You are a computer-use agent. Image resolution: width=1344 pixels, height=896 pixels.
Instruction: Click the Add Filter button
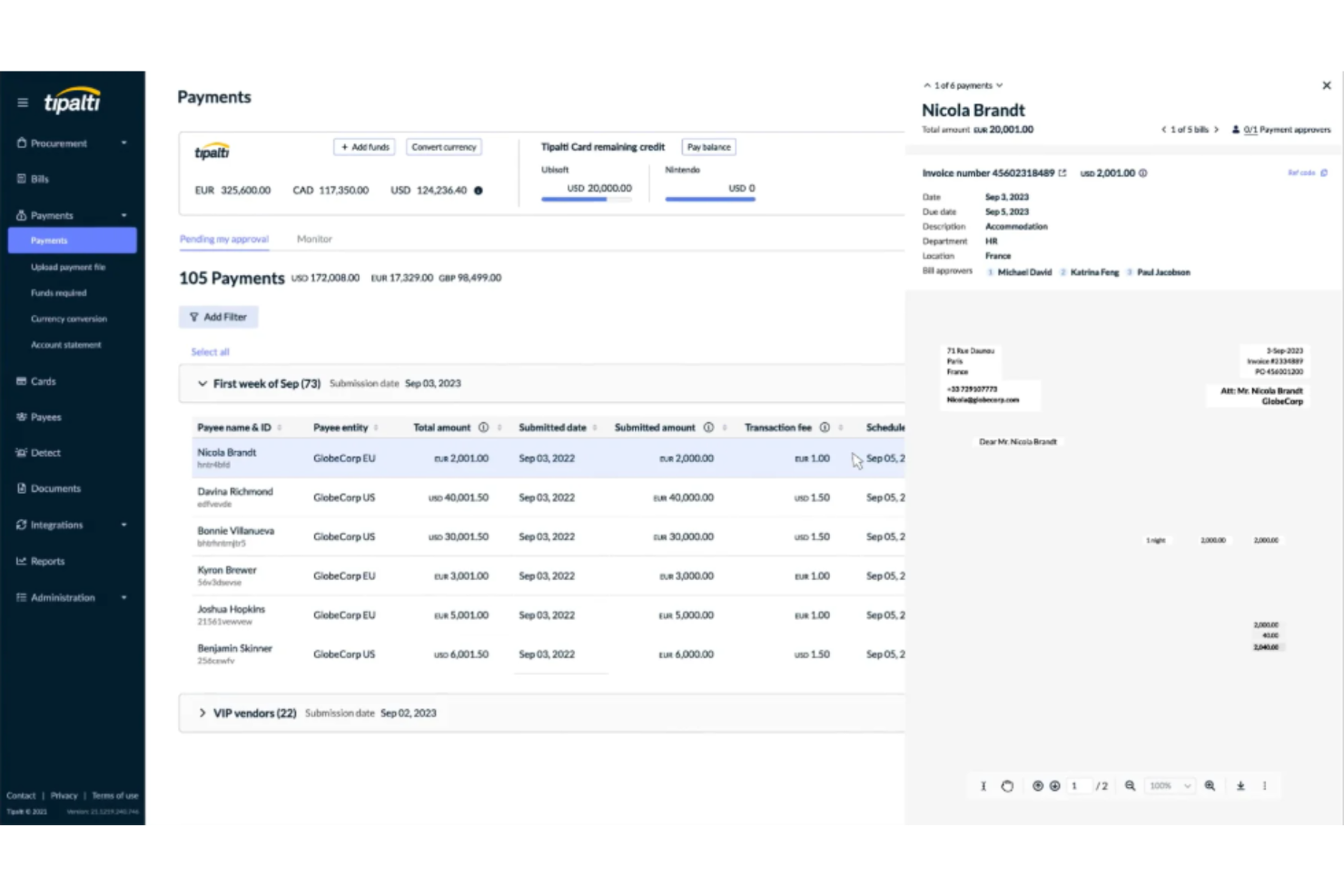218,317
